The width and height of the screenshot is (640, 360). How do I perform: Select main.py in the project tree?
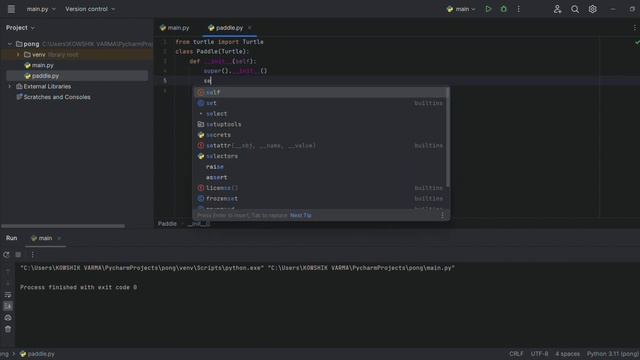coord(42,65)
